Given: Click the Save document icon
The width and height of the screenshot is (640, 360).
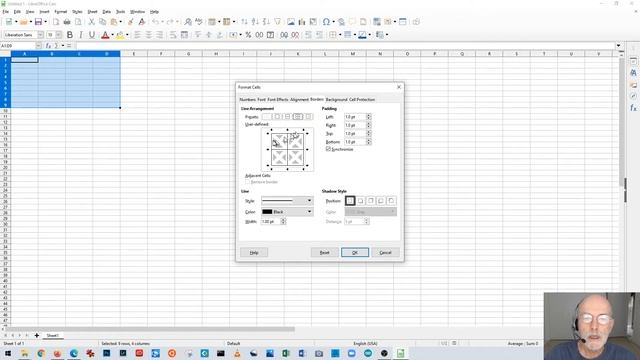Looking at the screenshot, I should click(38, 22).
